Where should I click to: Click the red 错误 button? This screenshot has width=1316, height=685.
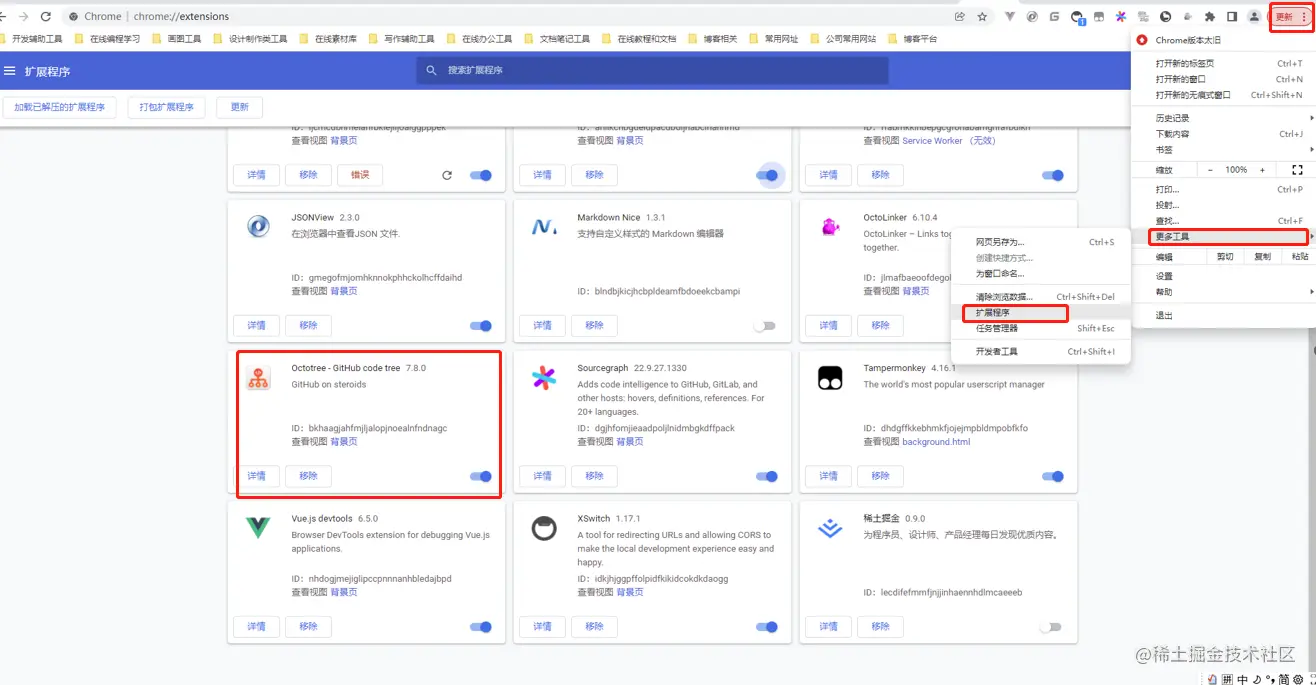(x=360, y=175)
